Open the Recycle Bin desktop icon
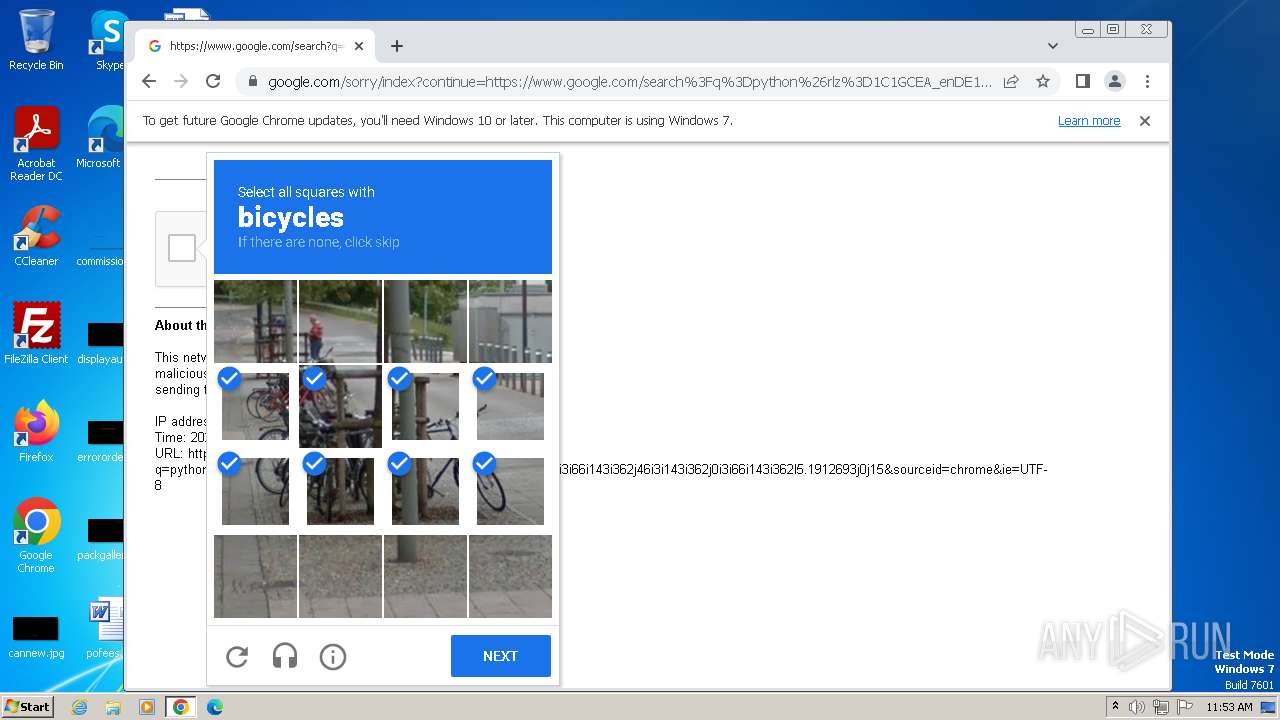Screen dimensions: 1280x720 click(x=36, y=39)
